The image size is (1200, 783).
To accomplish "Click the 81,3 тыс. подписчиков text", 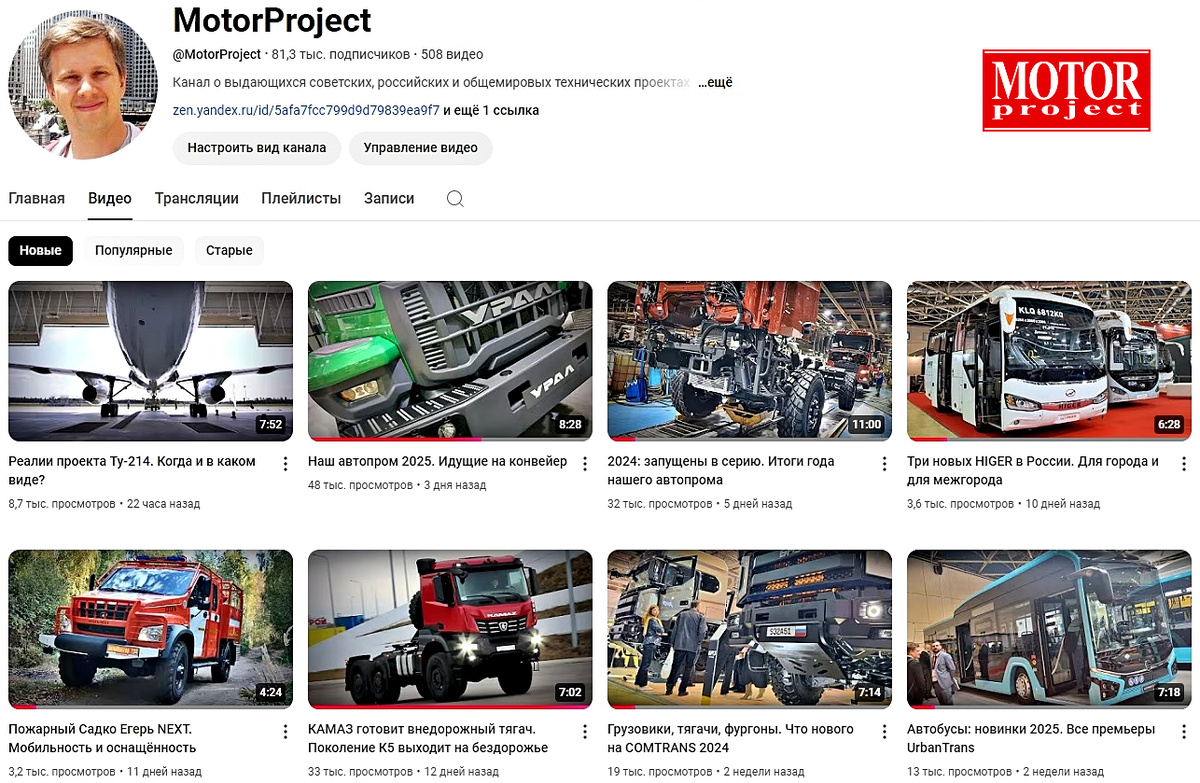I will pyautogui.click(x=341, y=54).
